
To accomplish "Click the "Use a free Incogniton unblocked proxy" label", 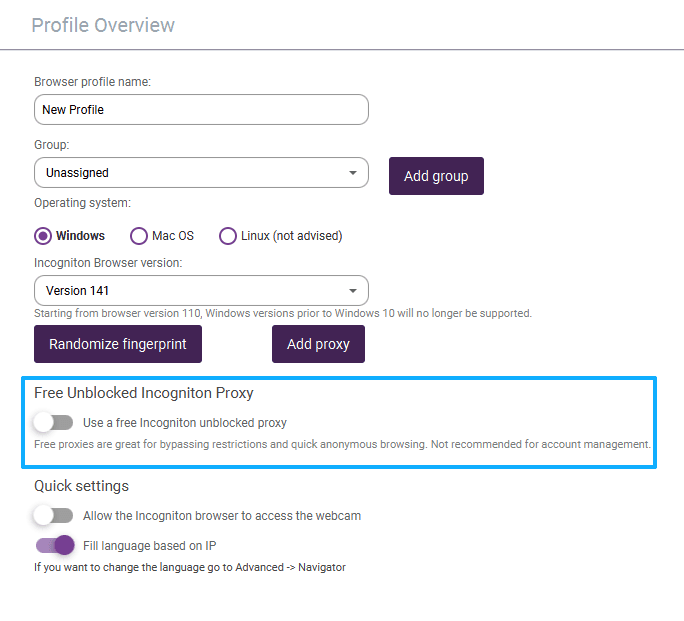I will 185,422.
